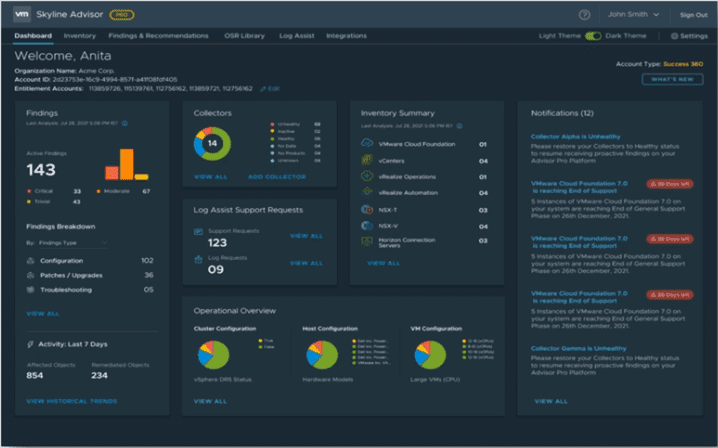Click the pencil Edit icon for entitlement accounts

pos(263,89)
